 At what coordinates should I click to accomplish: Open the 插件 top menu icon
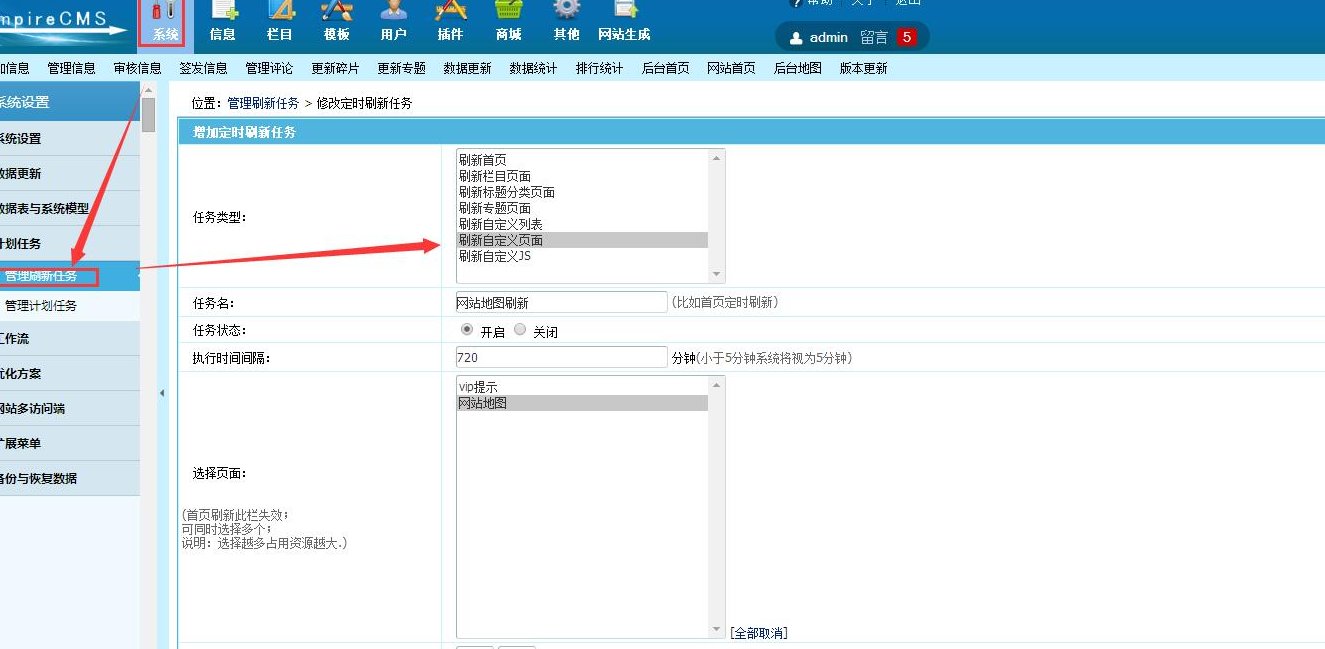coord(451,22)
